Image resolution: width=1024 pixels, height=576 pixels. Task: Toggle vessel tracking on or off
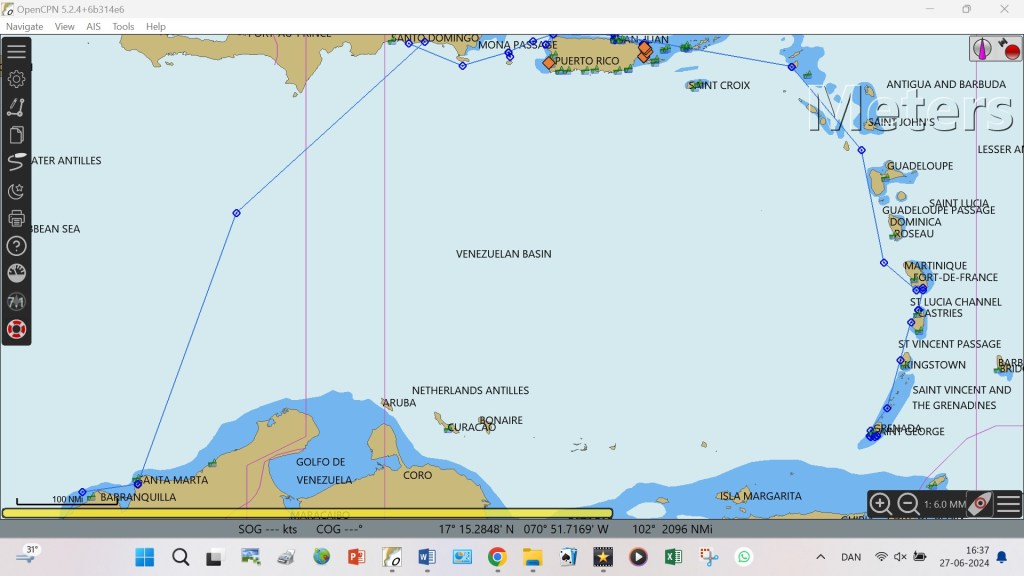[16, 162]
